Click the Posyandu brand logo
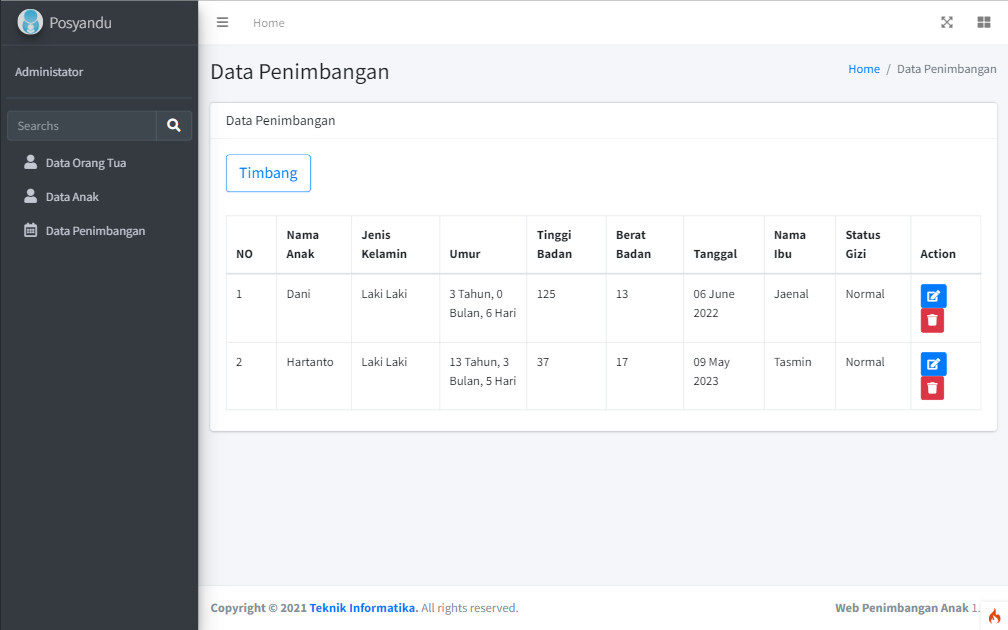 [x=31, y=22]
